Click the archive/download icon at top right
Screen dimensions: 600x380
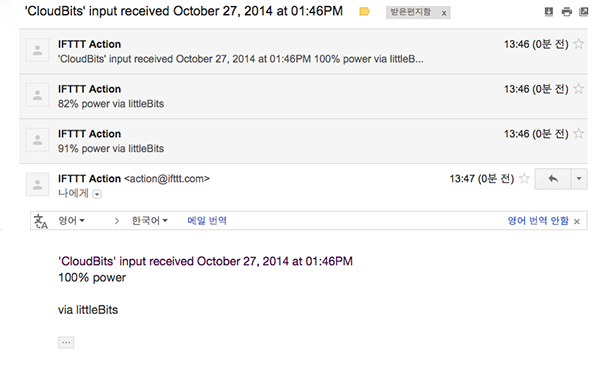tap(549, 12)
